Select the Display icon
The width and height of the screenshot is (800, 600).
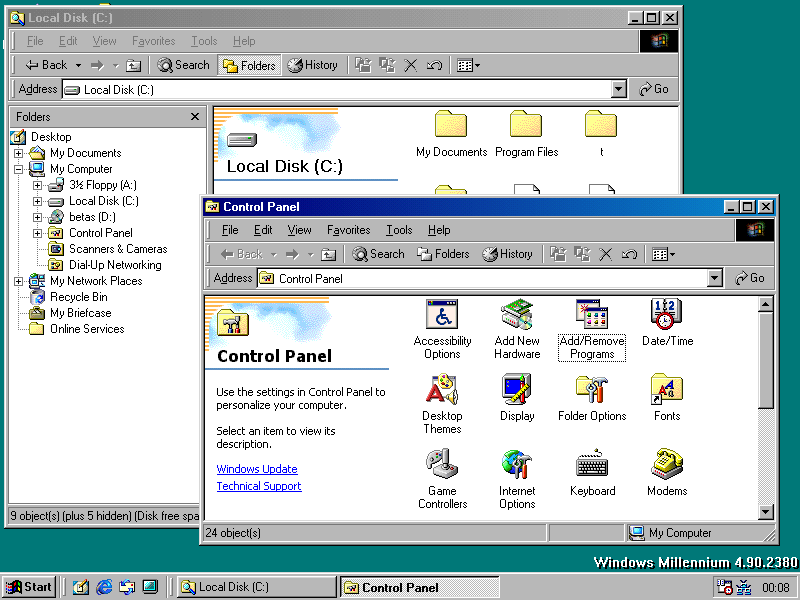pyautogui.click(x=517, y=398)
